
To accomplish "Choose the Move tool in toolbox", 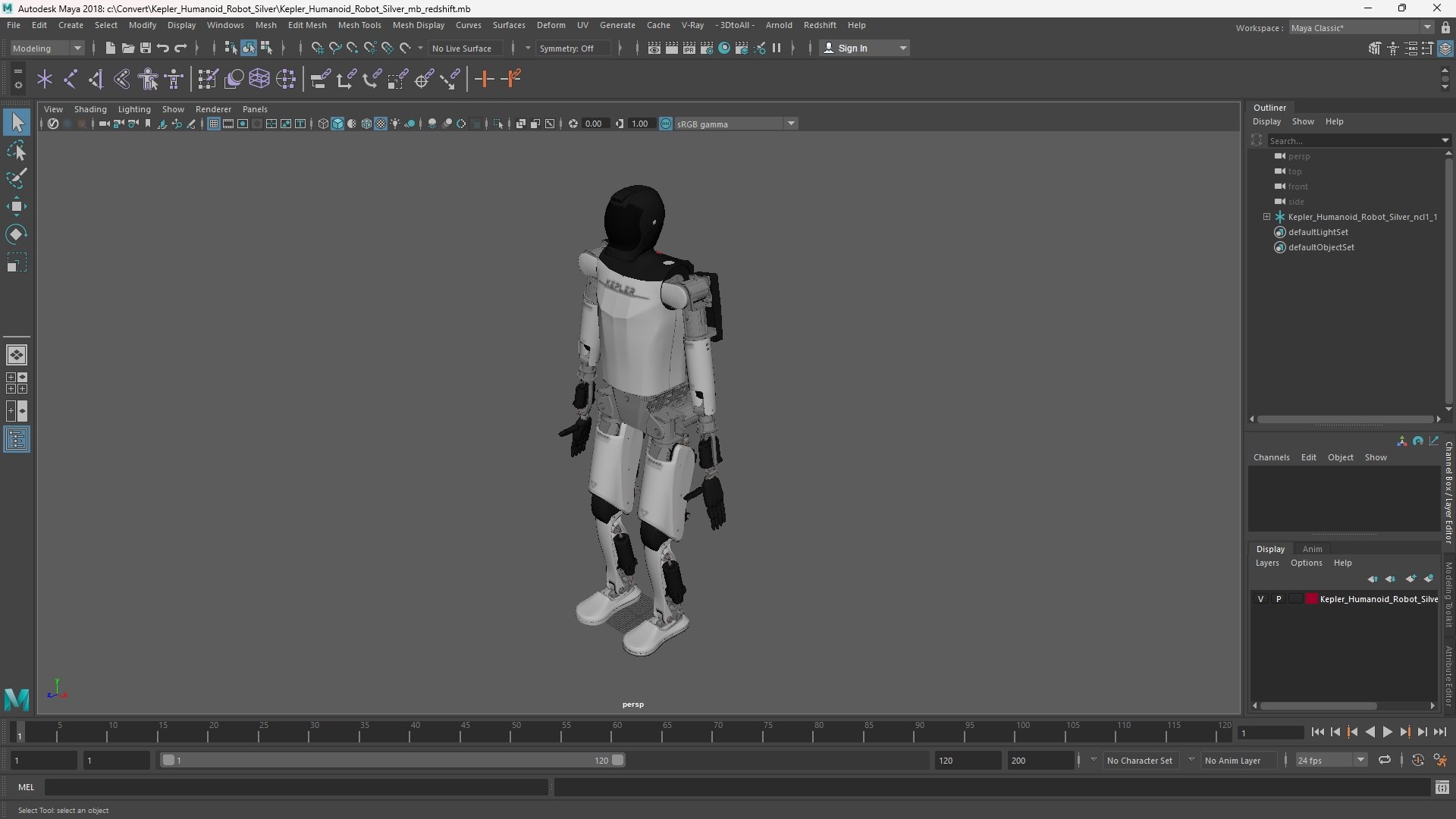I will click(x=17, y=206).
